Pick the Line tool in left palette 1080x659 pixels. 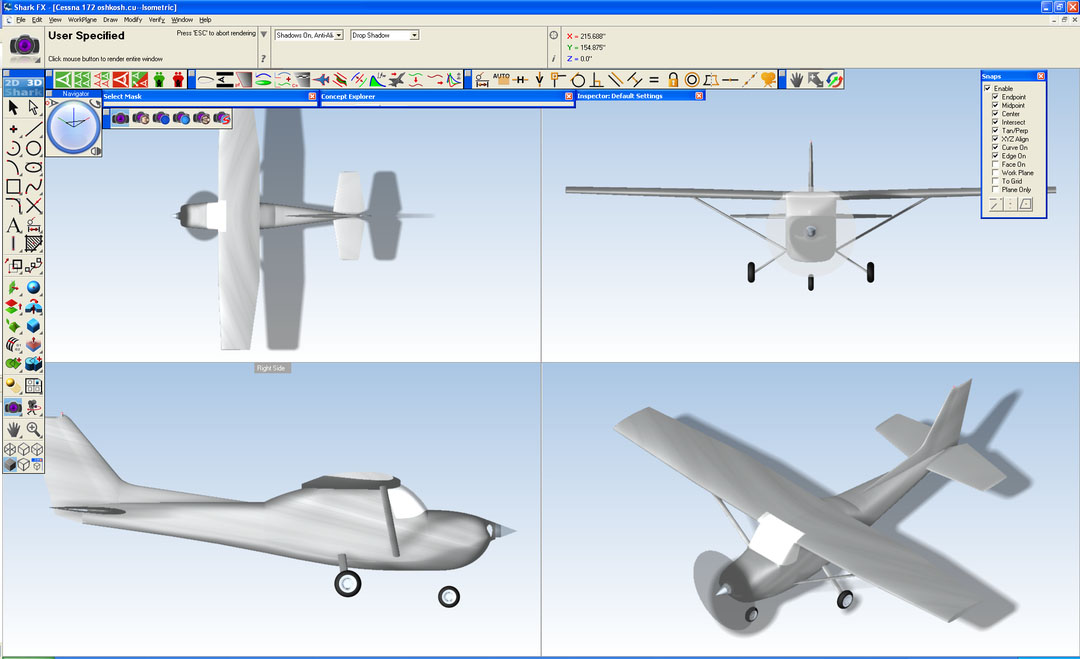(x=33, y=128)
